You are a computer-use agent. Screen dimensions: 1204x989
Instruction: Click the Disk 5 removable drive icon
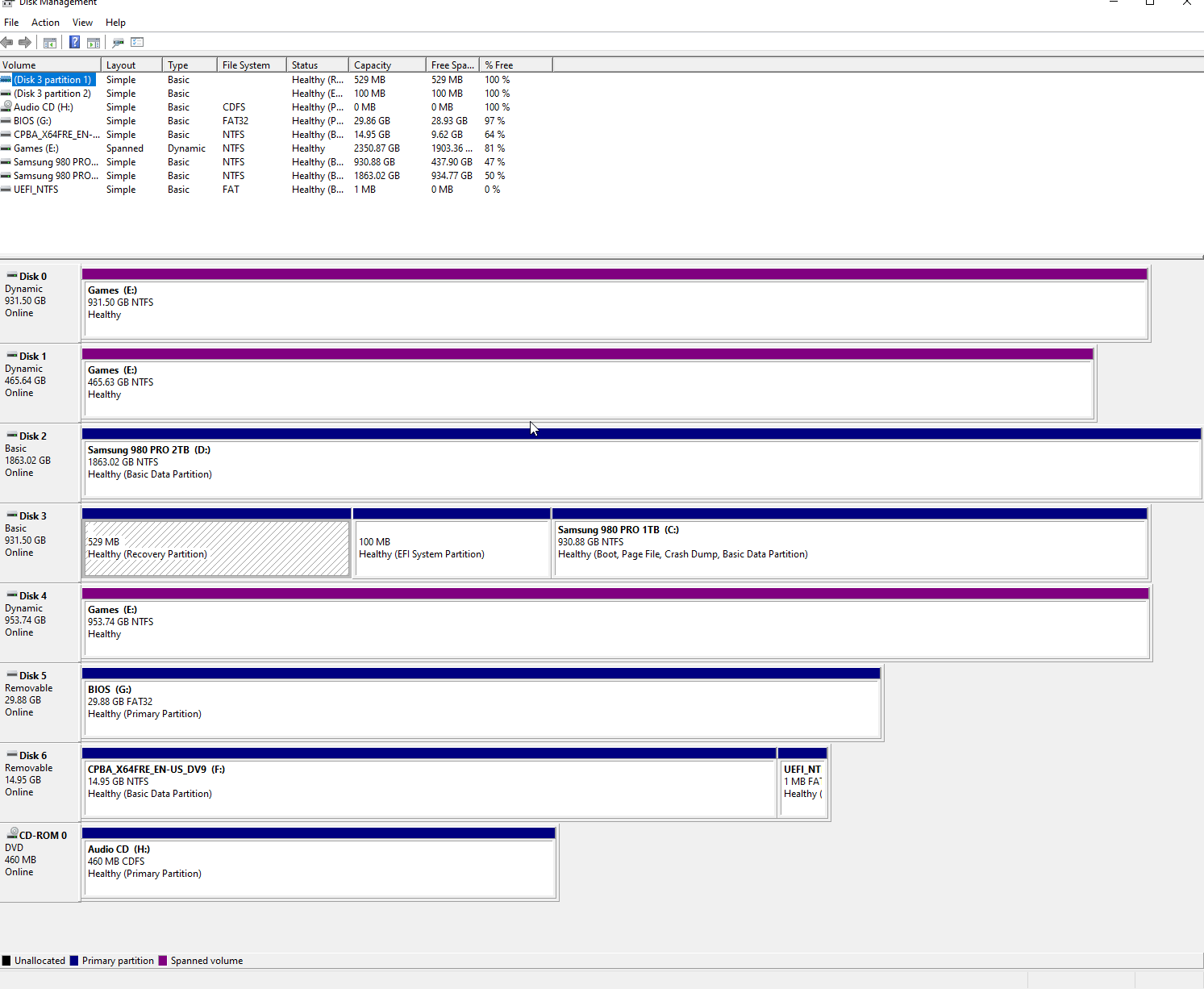point(12,675)
